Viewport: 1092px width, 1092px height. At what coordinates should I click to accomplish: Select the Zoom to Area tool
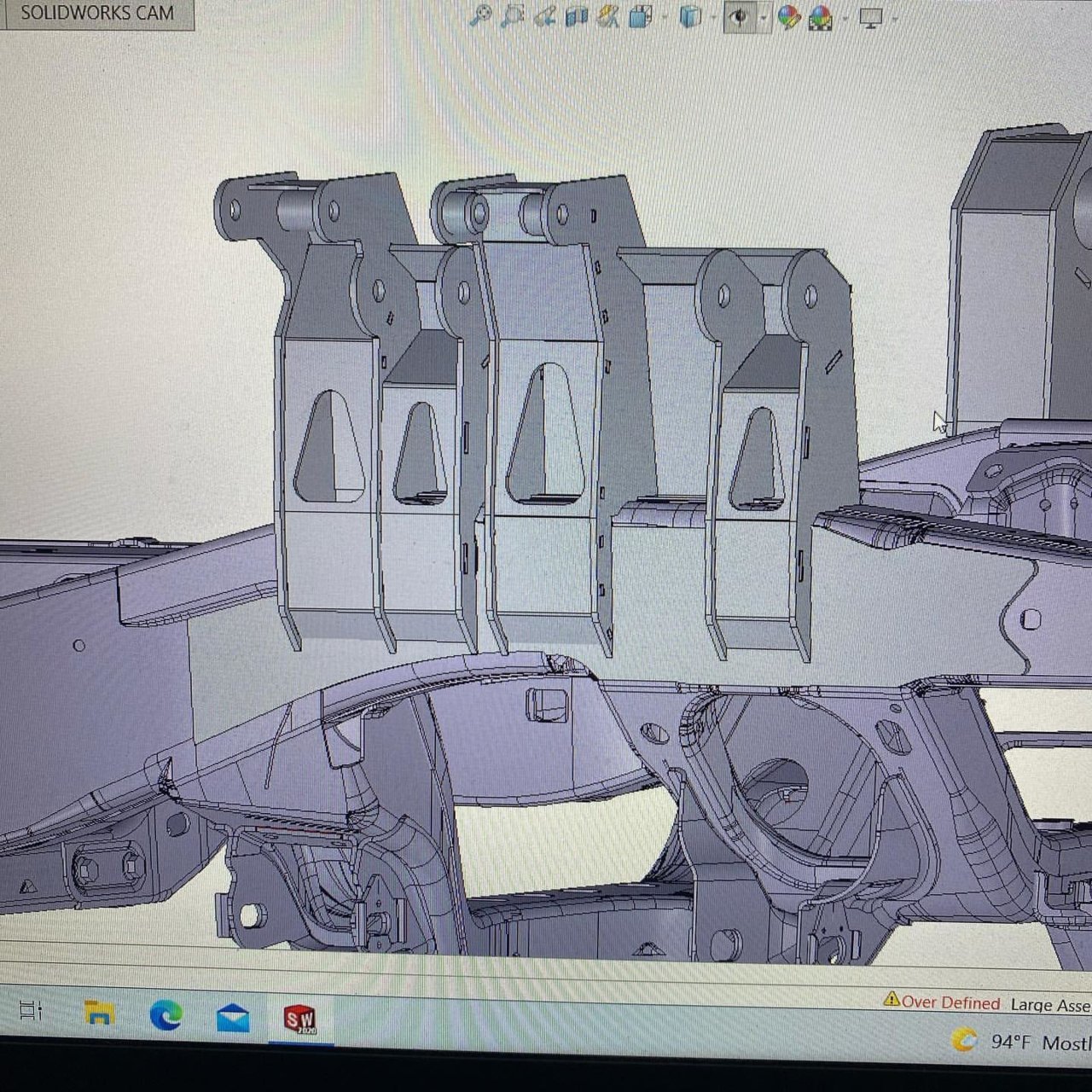513,15
